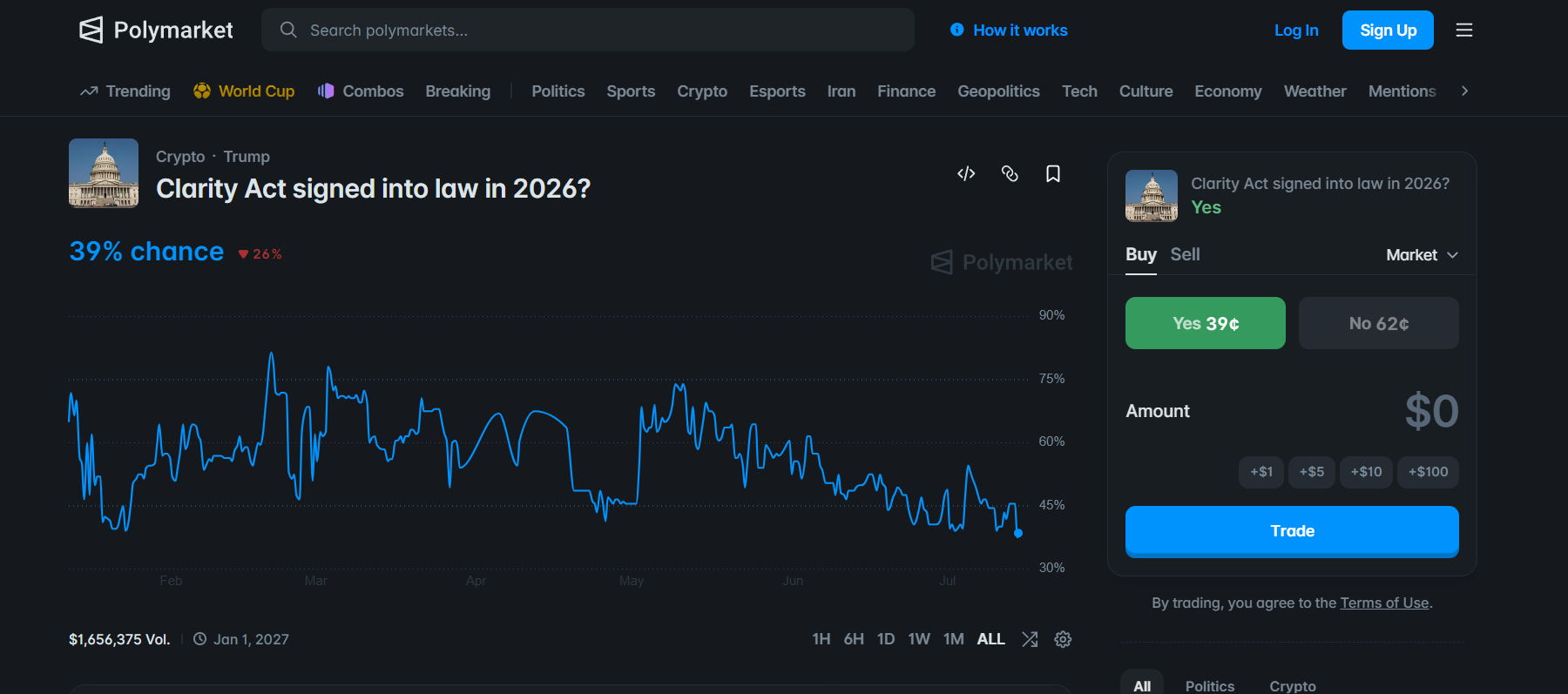The image size is (1568, 694).
Task: Click the Capitol thumbnail in trade panel
Action: coord(1152,196)
